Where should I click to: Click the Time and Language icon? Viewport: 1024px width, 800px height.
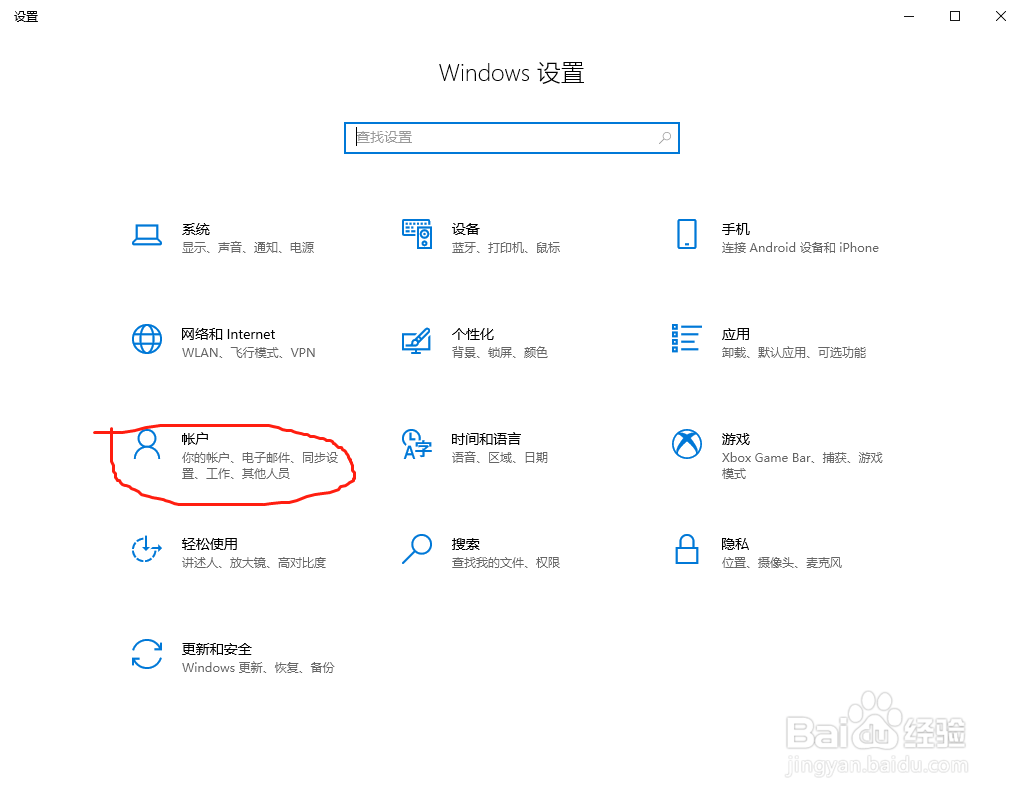(x=417, y=444)
